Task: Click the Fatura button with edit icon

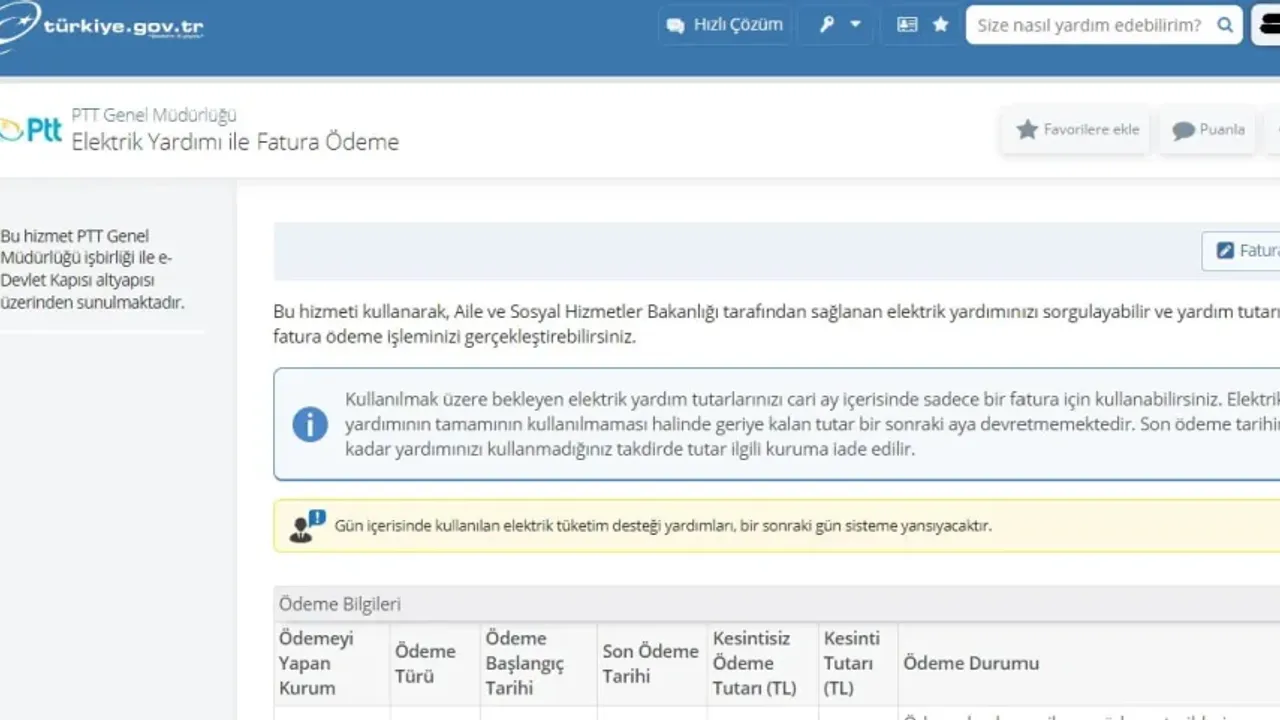Action: click(x=1245, y=251)
